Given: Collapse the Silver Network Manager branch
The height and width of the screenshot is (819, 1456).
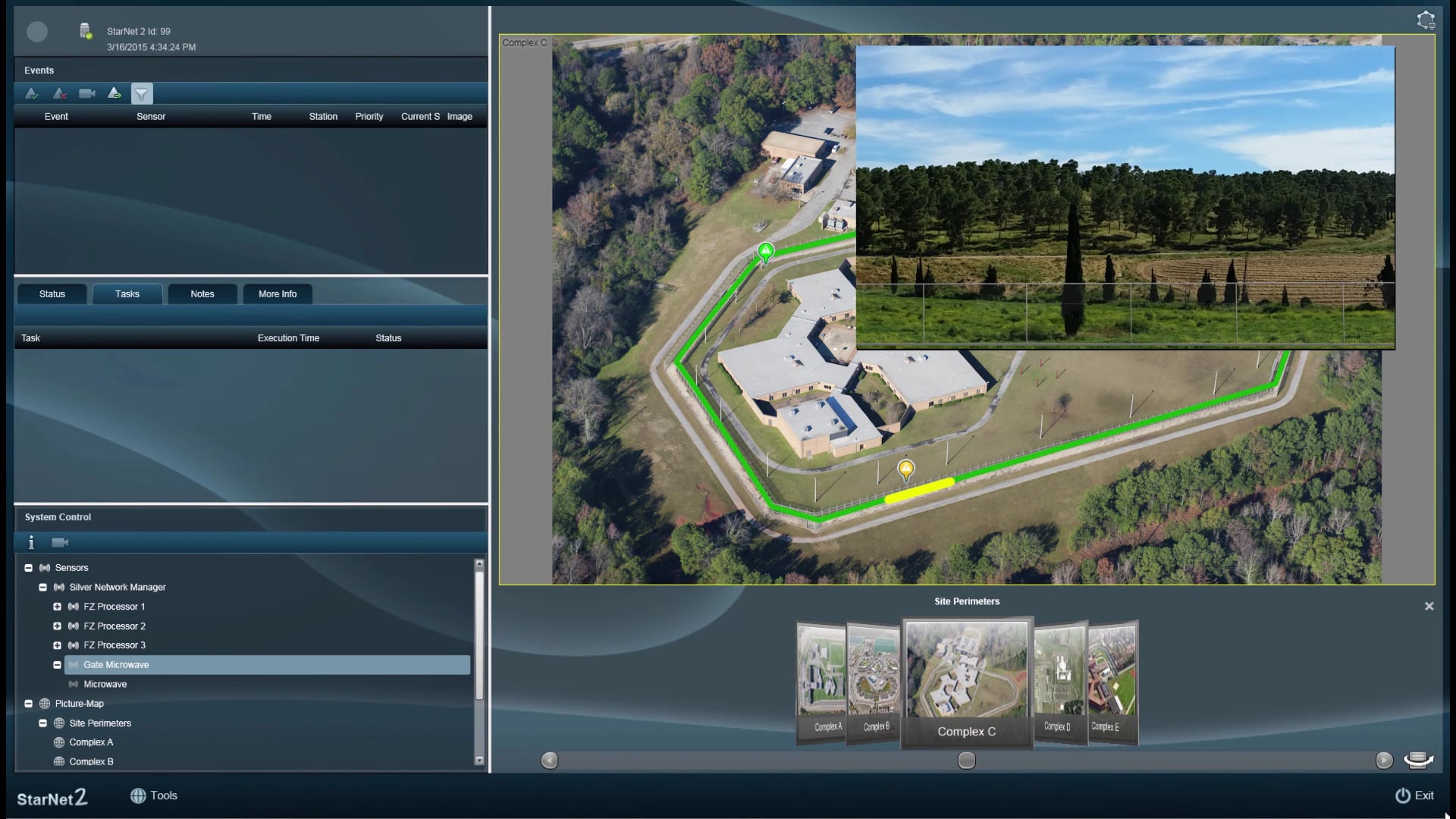Looking at the screenshot, I should coord(43,587).
